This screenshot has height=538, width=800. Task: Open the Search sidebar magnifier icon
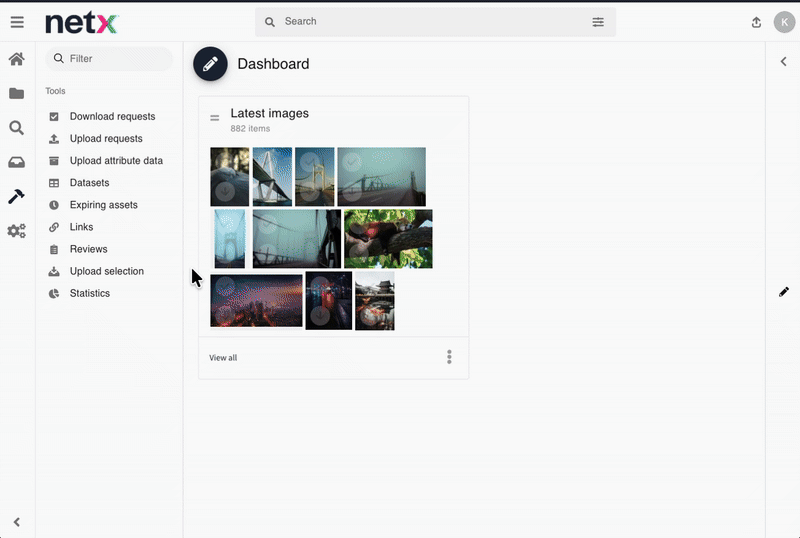pyautogui.click(x=16, y=128)
